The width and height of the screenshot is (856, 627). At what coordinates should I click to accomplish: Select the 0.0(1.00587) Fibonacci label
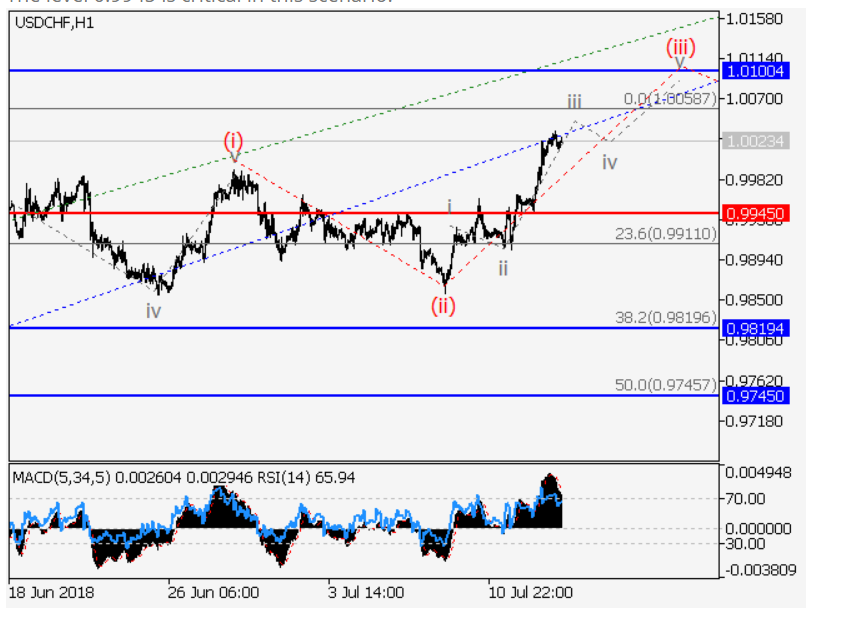click(x=670, y=99)
